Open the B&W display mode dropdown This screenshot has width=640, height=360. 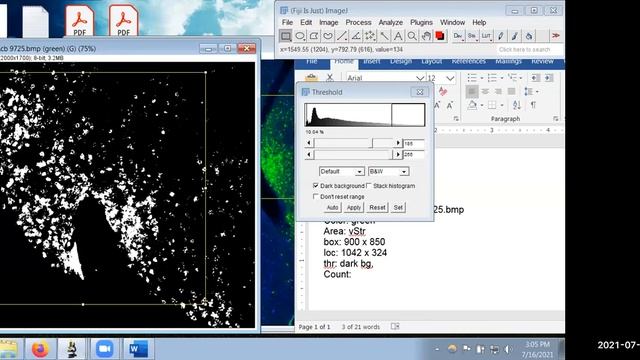pos(388,171)
